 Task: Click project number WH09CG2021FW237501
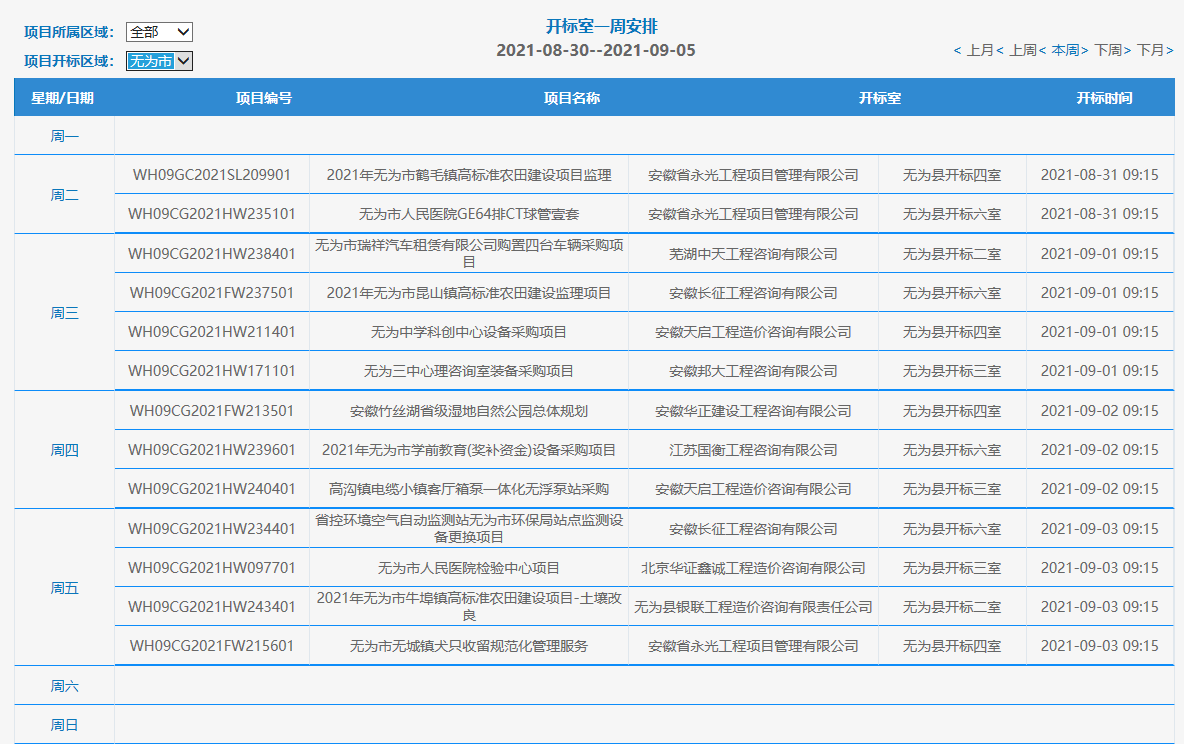(x=211, y=293)
